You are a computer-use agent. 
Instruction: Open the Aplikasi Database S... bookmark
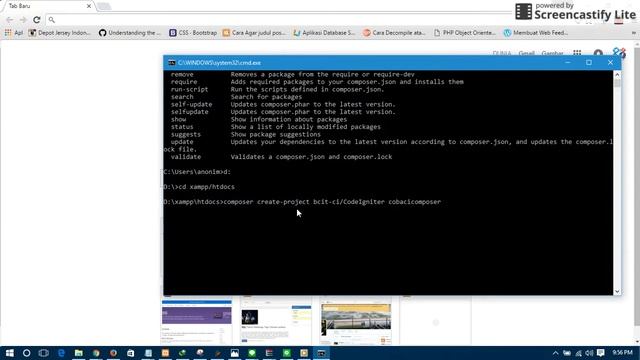pos(324,33)
